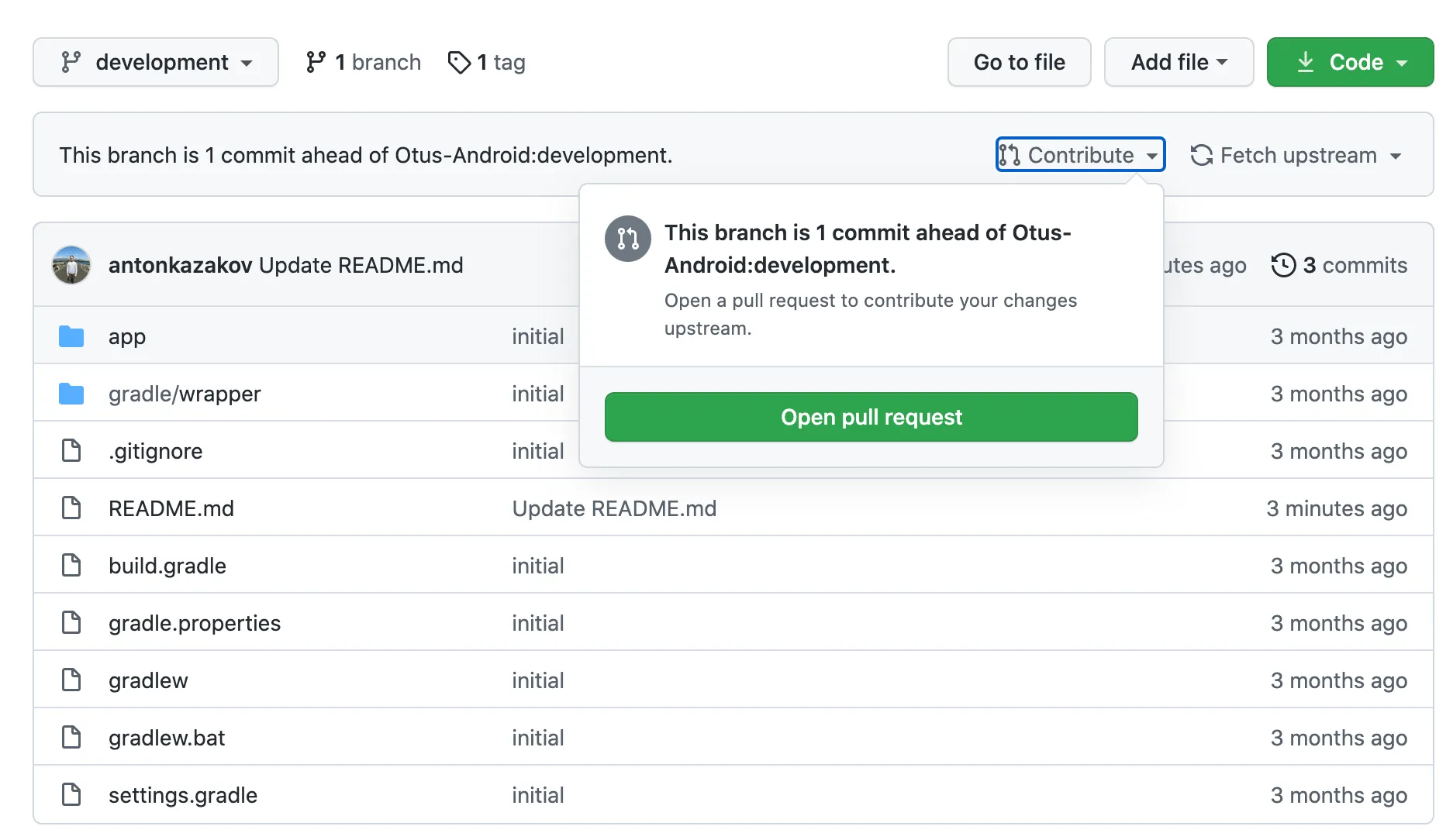Image resolution: width=1453 pixels, height=840 pixels.
Task: Click the branch icon beside development
Action: [x=72, y=62]
